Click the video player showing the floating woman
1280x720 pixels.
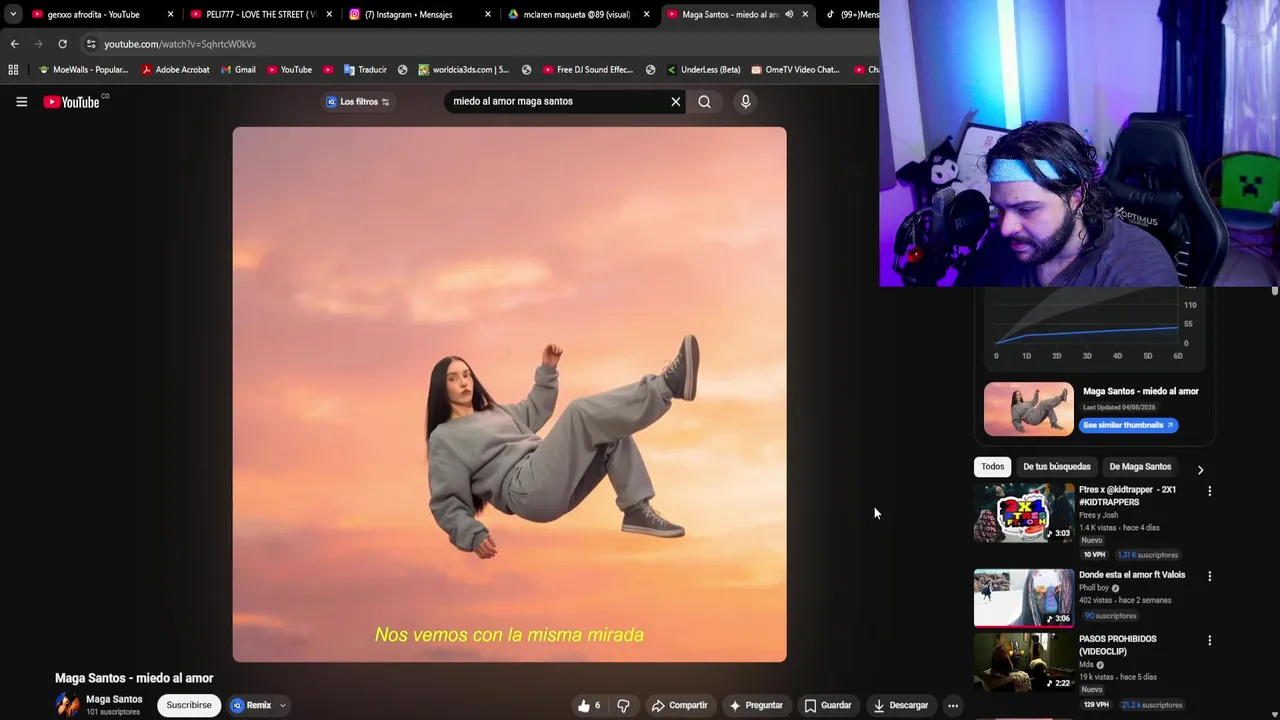click(509, 394)
